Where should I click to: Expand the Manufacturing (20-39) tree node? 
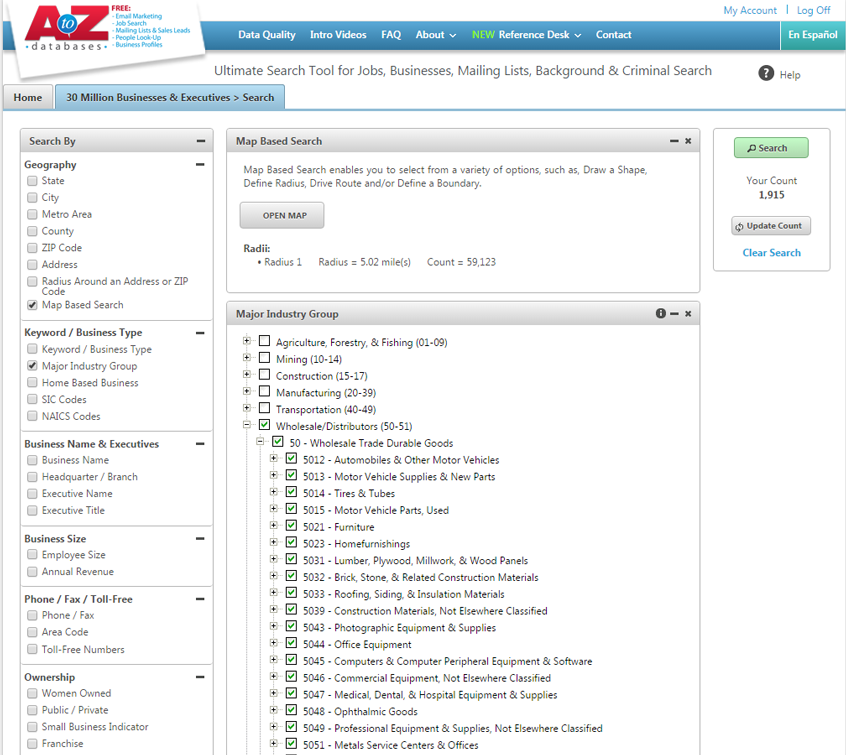coord(247,391)
